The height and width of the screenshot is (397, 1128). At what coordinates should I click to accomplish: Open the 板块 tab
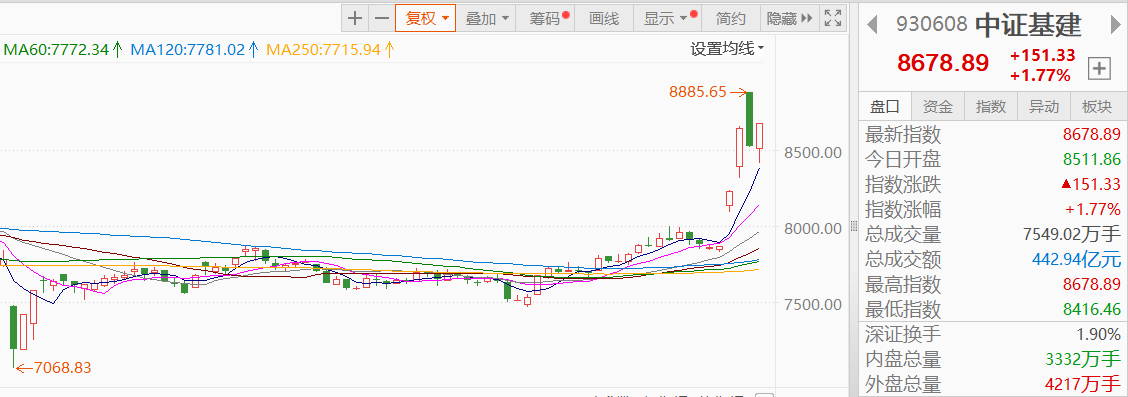click(1097, 106)
